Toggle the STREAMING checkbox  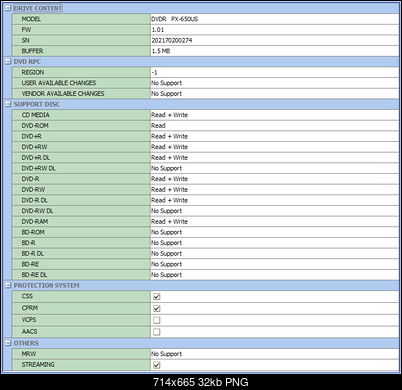[x=157, y=365]
